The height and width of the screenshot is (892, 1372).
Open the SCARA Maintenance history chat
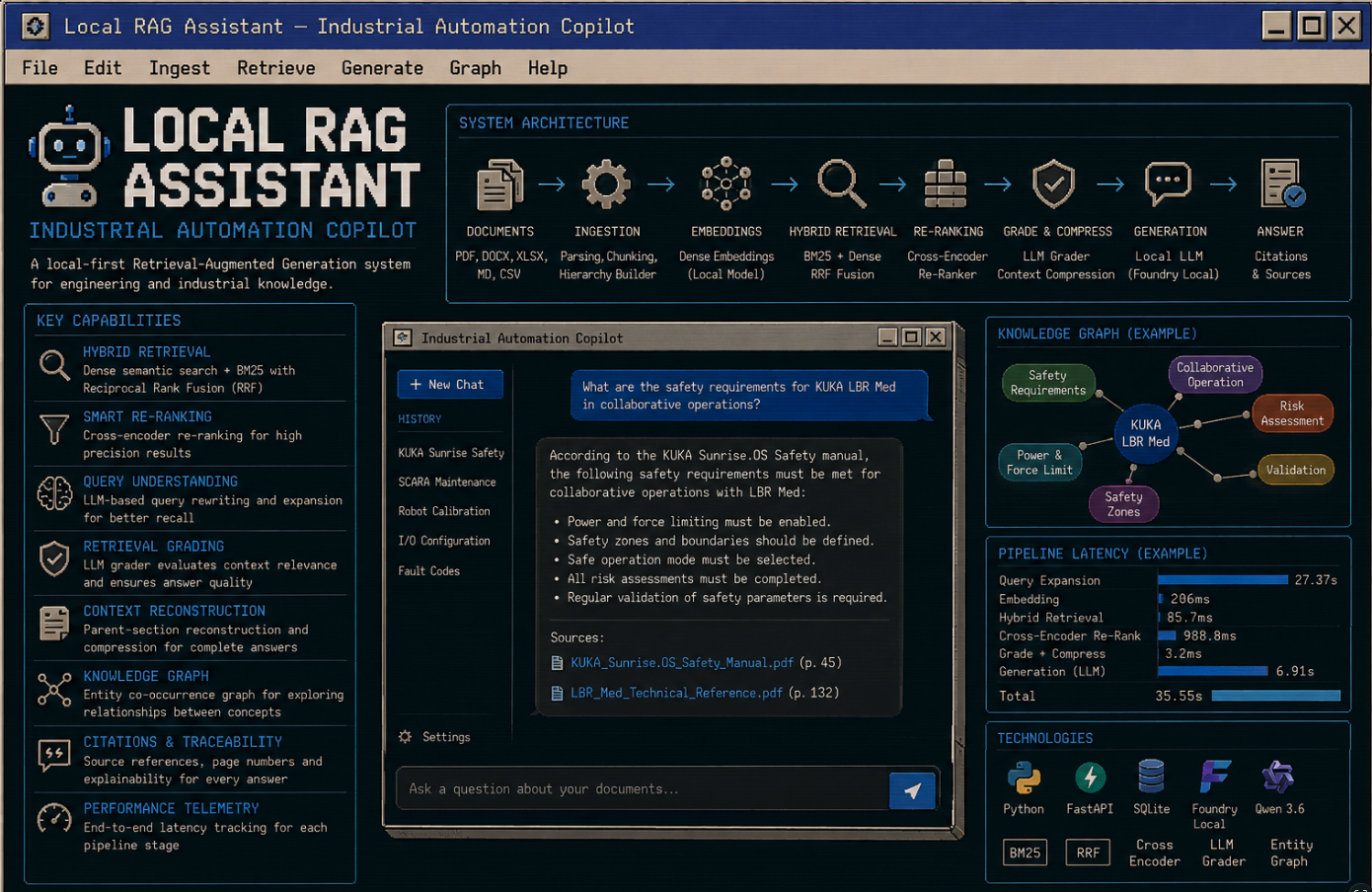click(x=447, y=483)
